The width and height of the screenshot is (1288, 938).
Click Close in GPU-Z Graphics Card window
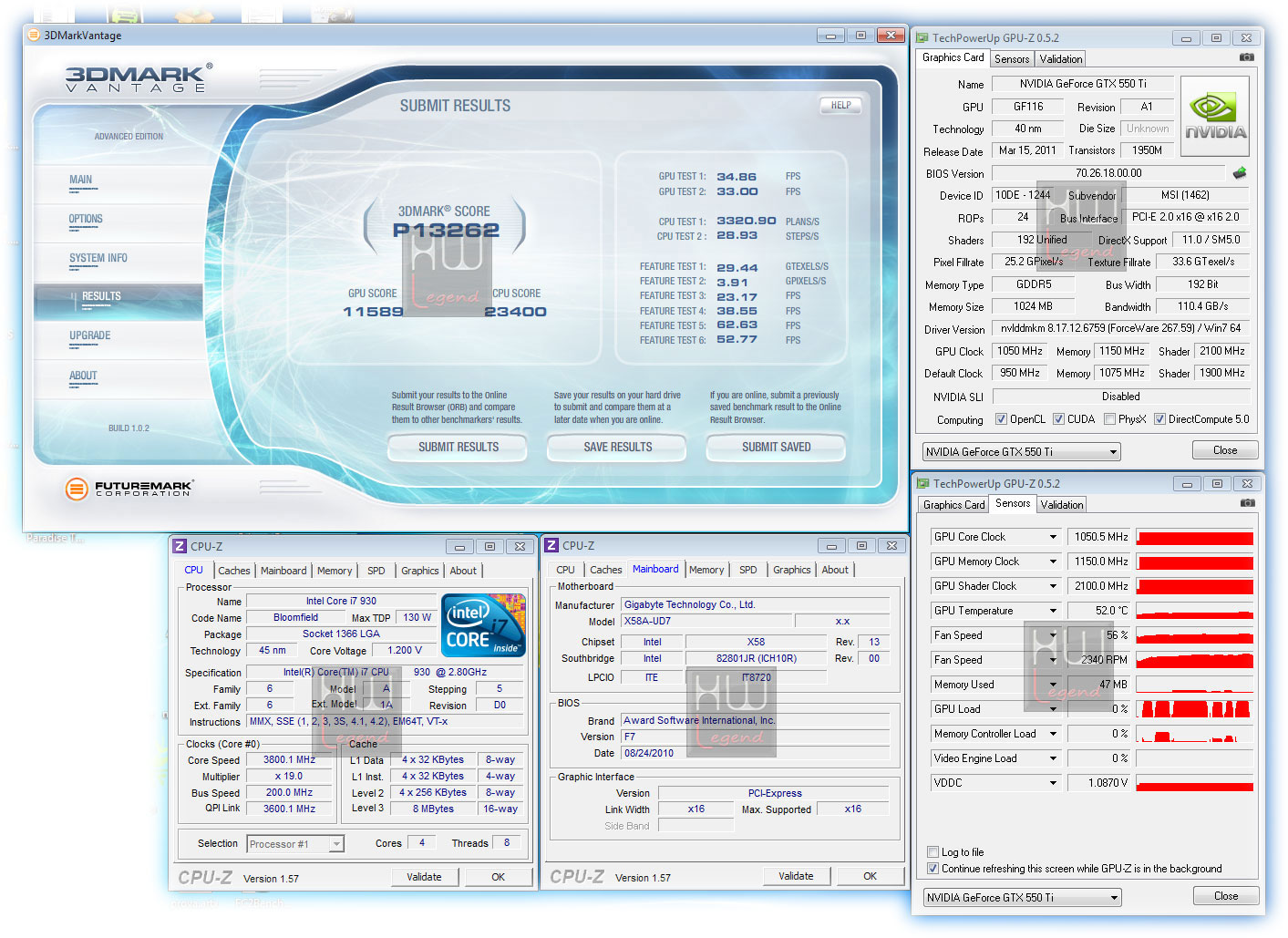click(1225, 450)
